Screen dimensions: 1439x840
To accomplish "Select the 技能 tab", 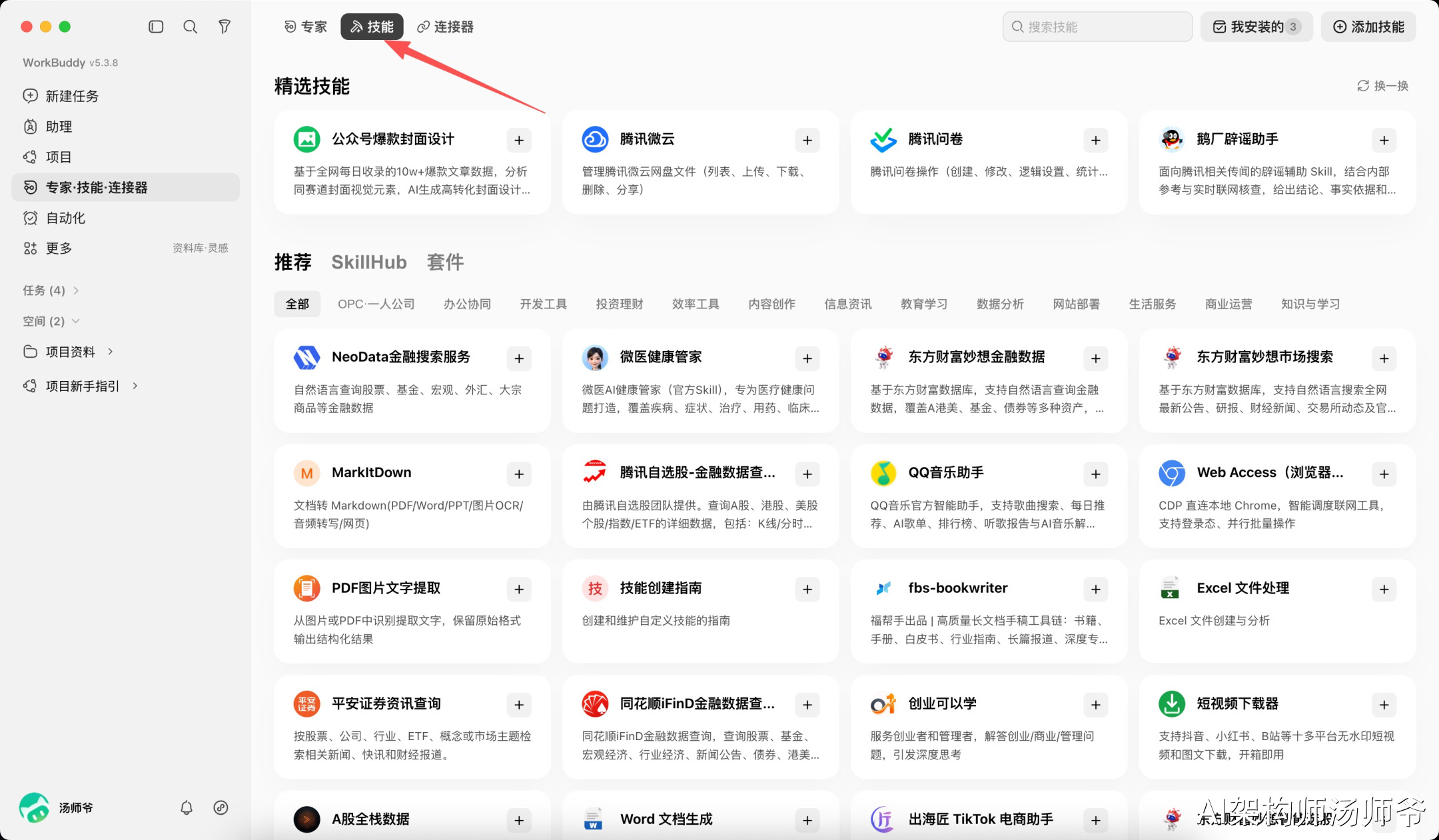I will pyautogui.click(x=372, y=27).
